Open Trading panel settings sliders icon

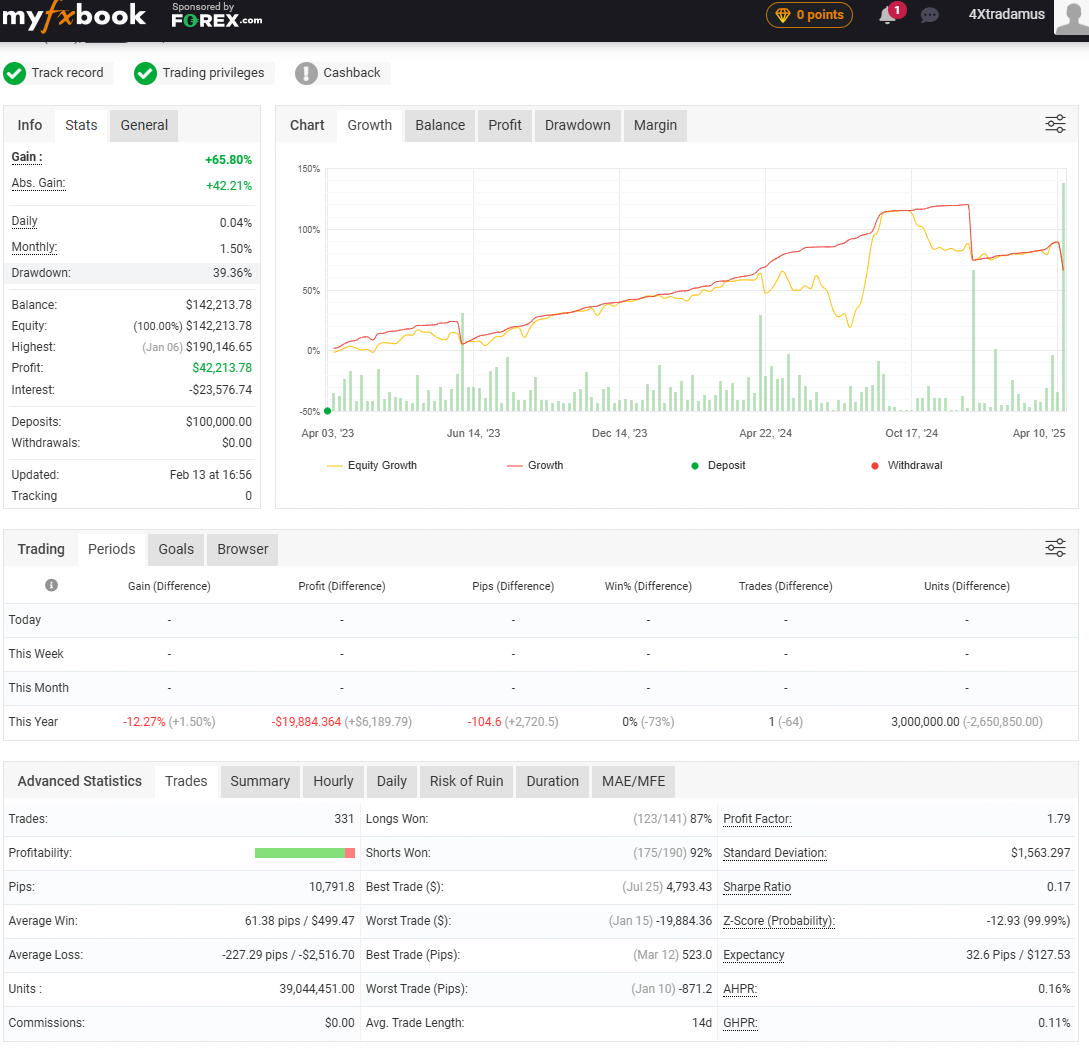point(1055,548)
